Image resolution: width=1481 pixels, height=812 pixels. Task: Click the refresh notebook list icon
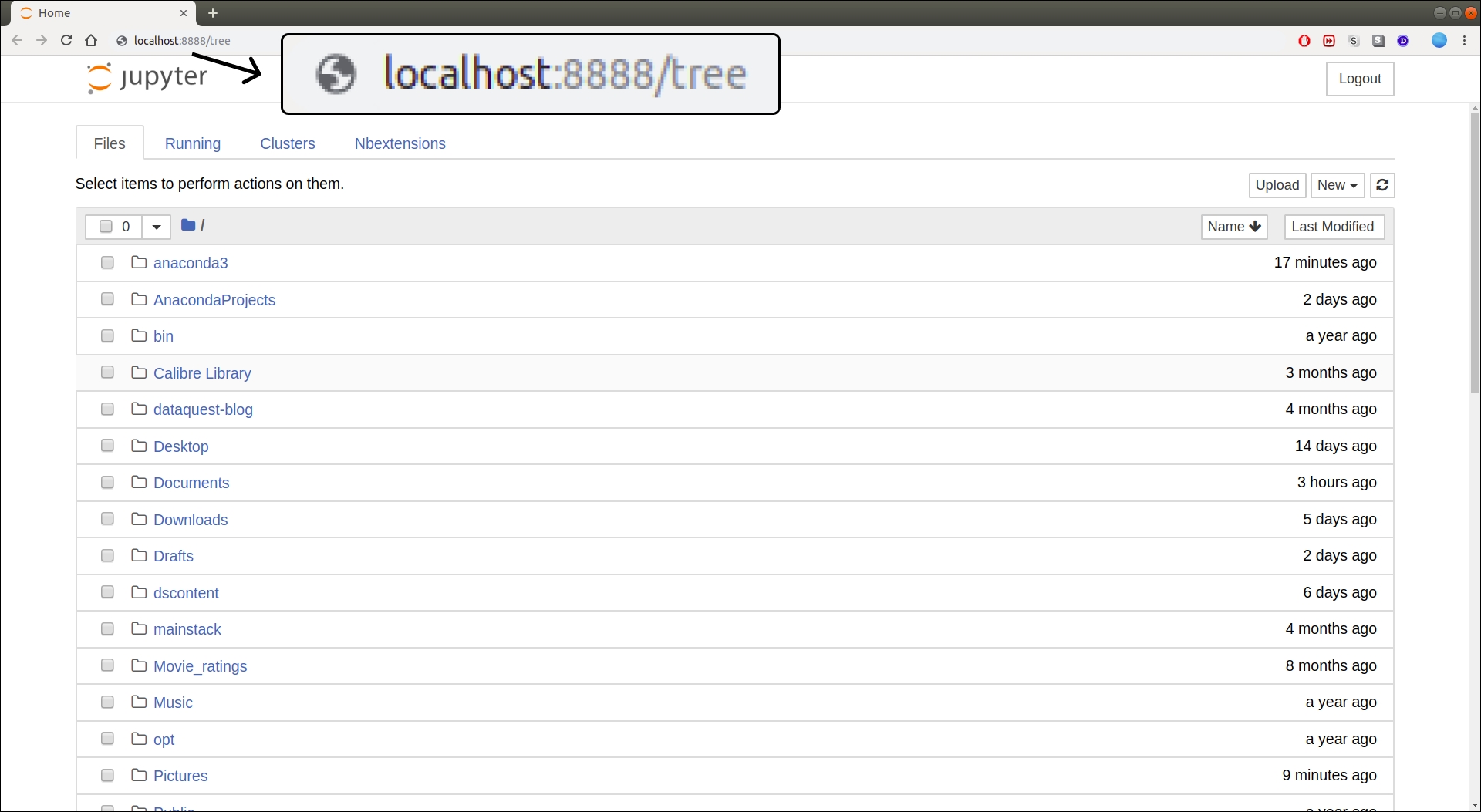click(1381, 185)
